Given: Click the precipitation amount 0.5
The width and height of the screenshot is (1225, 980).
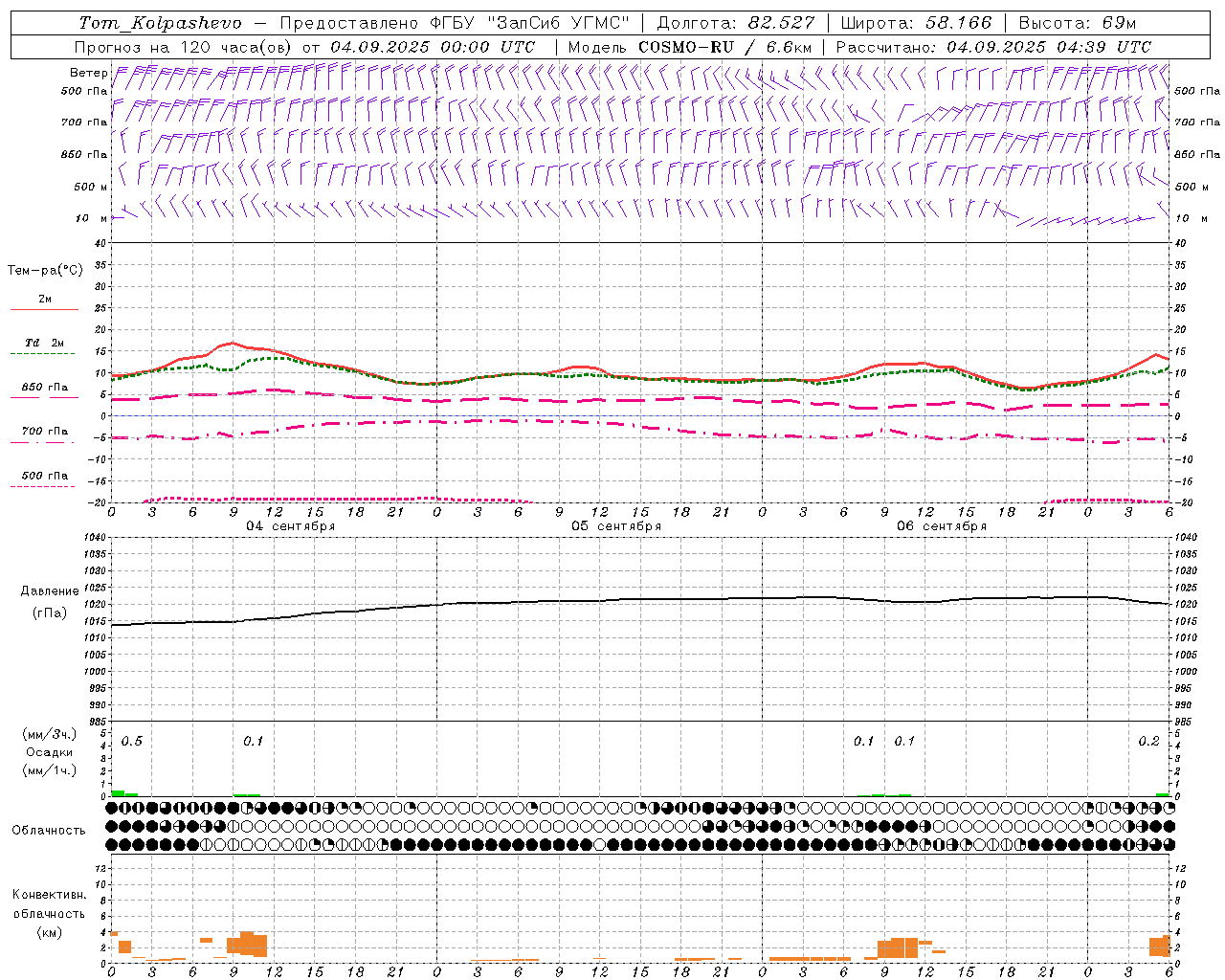Looking at the screenshot, I should tap(132, 742).
